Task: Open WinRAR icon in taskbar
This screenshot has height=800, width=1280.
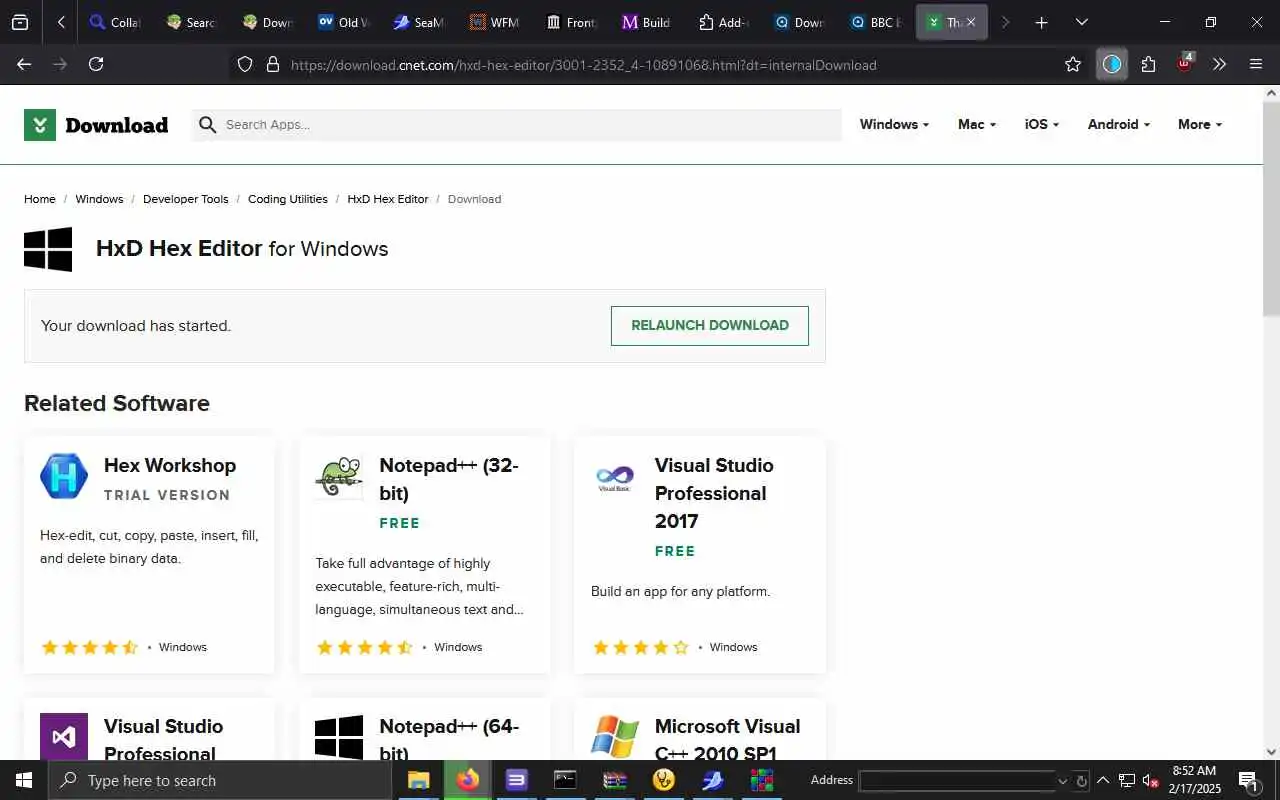Action: click(x=614, y=780)
